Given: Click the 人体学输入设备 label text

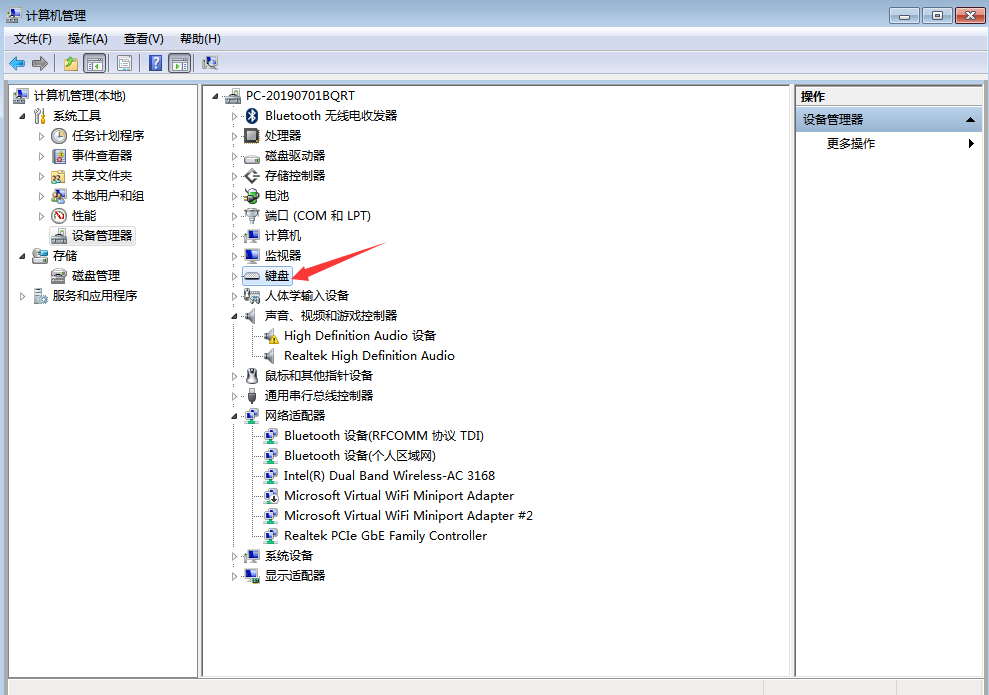Looking at the screenshot, I should pyautogui.click(x=307, y=296).
